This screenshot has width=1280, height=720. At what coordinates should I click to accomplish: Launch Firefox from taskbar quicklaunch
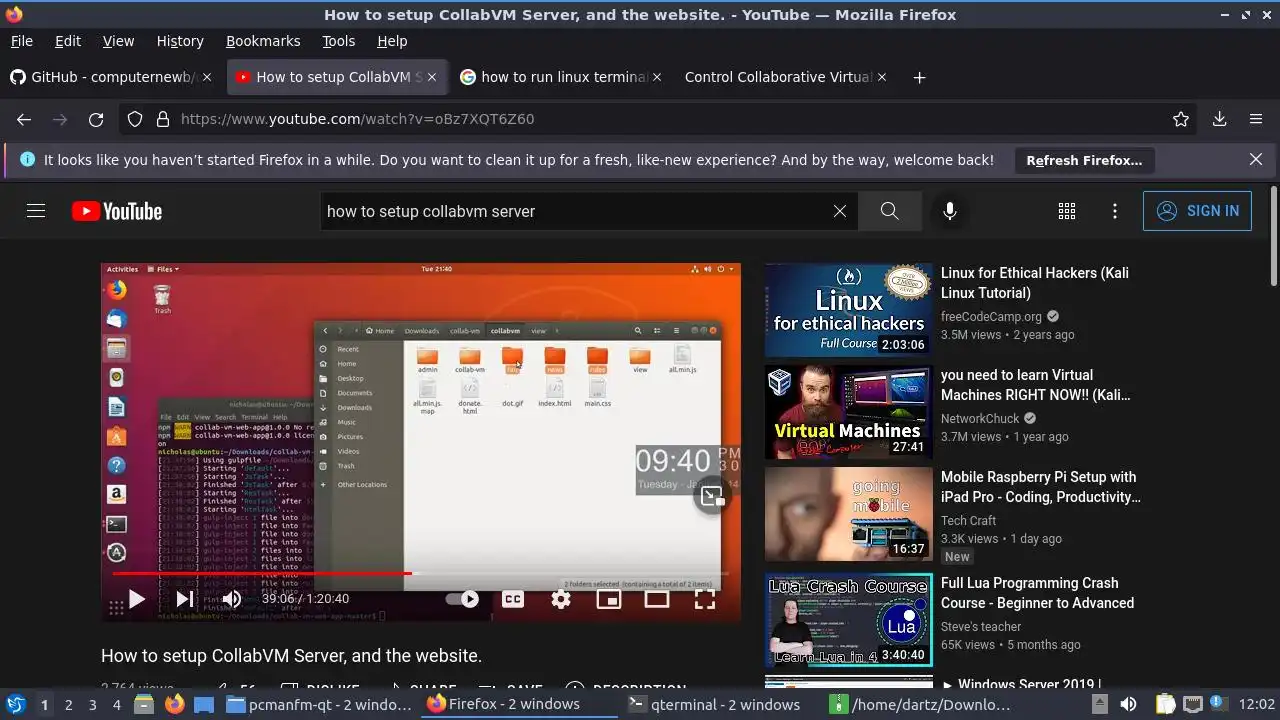tap(174, 704)
